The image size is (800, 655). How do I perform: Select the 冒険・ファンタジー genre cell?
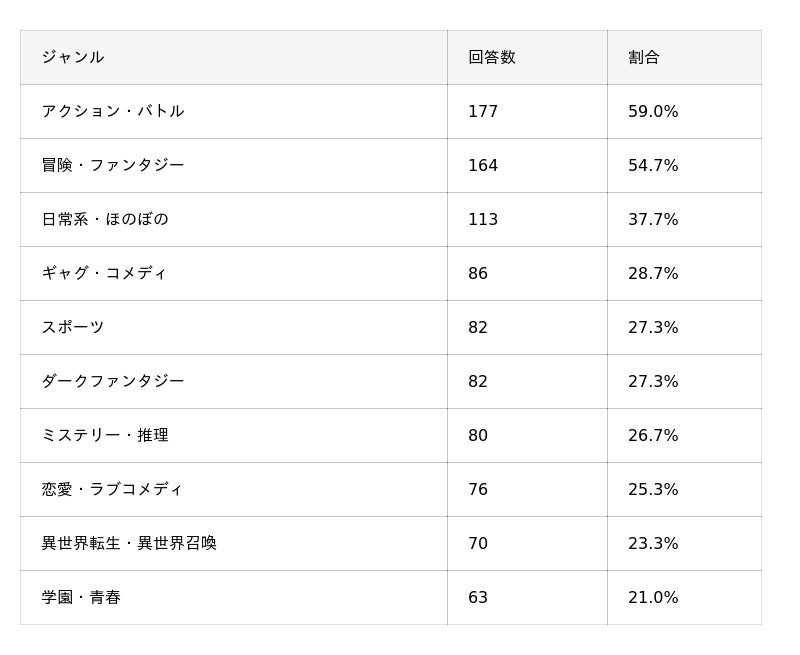click(x=113, y=165)
